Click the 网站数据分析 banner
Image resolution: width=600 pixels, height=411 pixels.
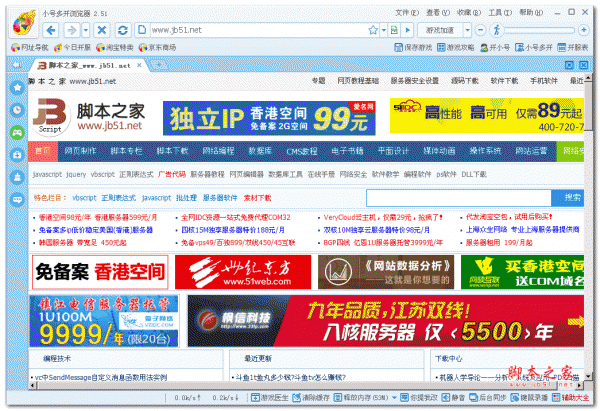coord(386,272)
